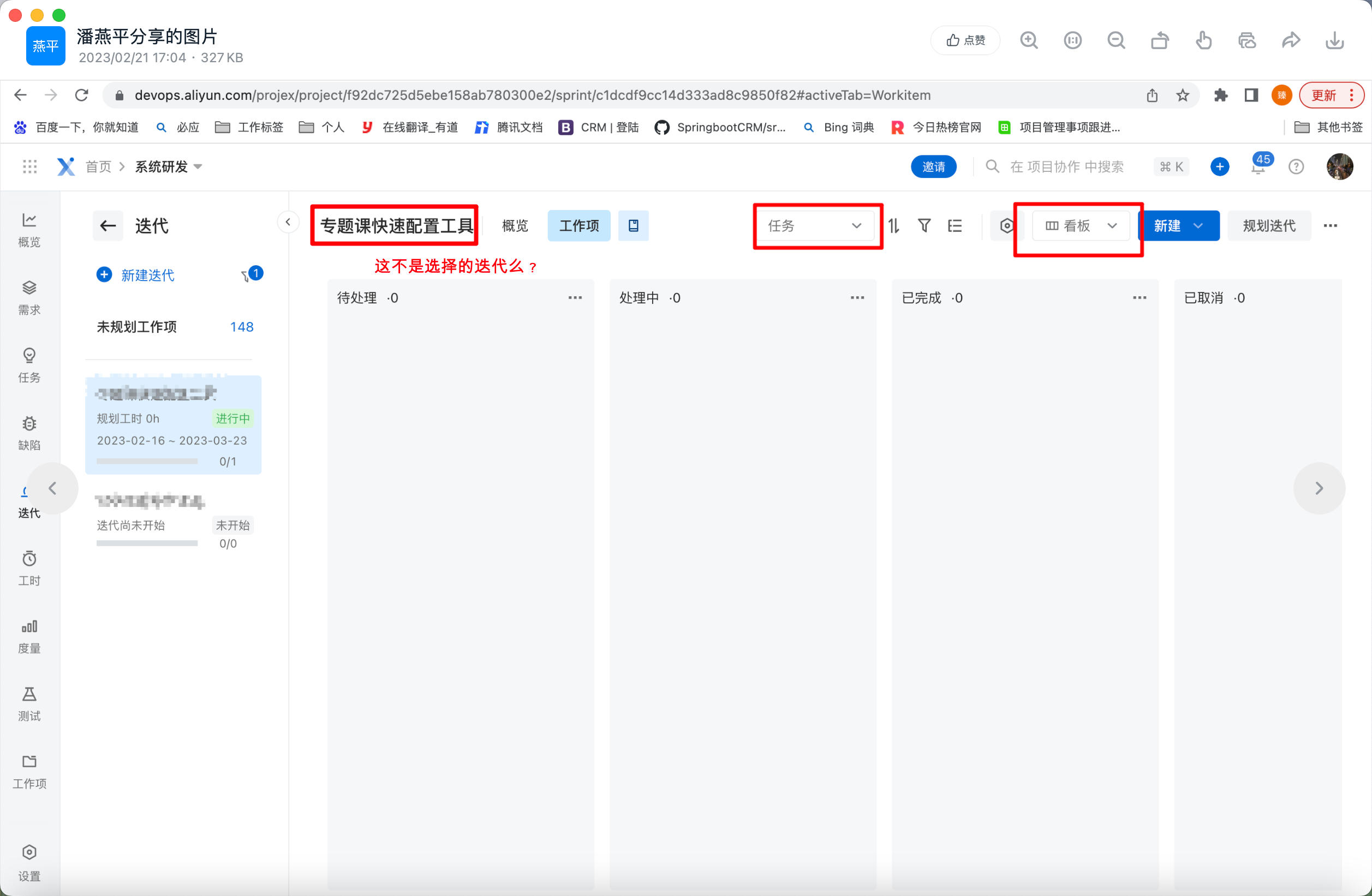Zoom in on the shared image
The width and height of the screenshot is (1372, 896).
click(x=1029, y=40)
